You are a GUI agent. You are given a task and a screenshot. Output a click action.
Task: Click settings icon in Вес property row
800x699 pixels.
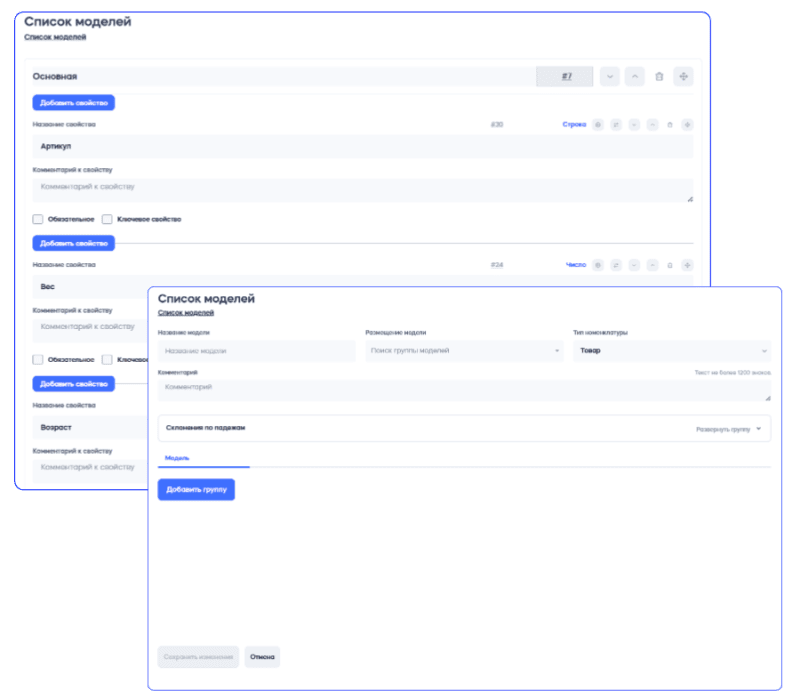click(598, 265)
